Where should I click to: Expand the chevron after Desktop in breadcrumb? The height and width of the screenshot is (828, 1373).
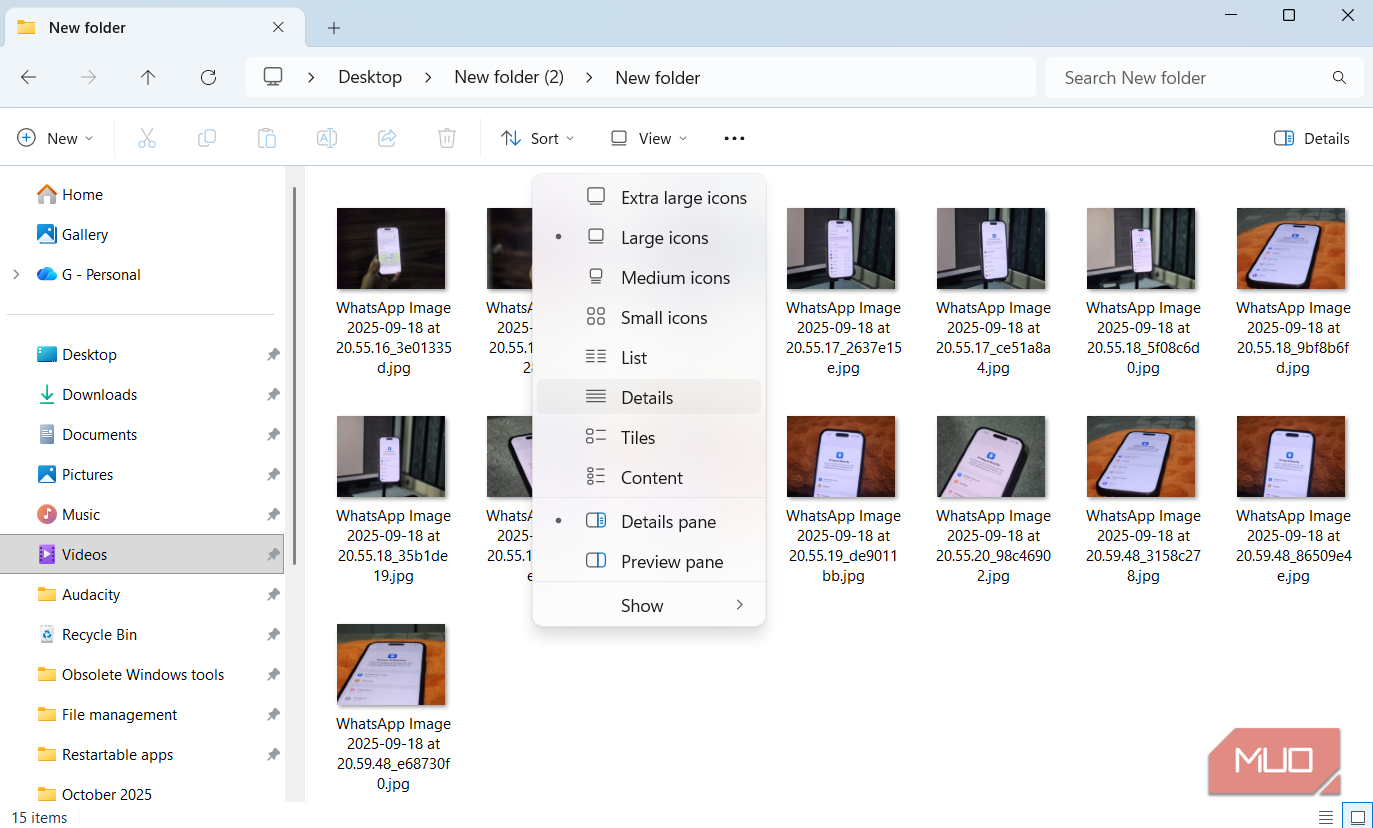pyautogui.click(x=428, y=78)
